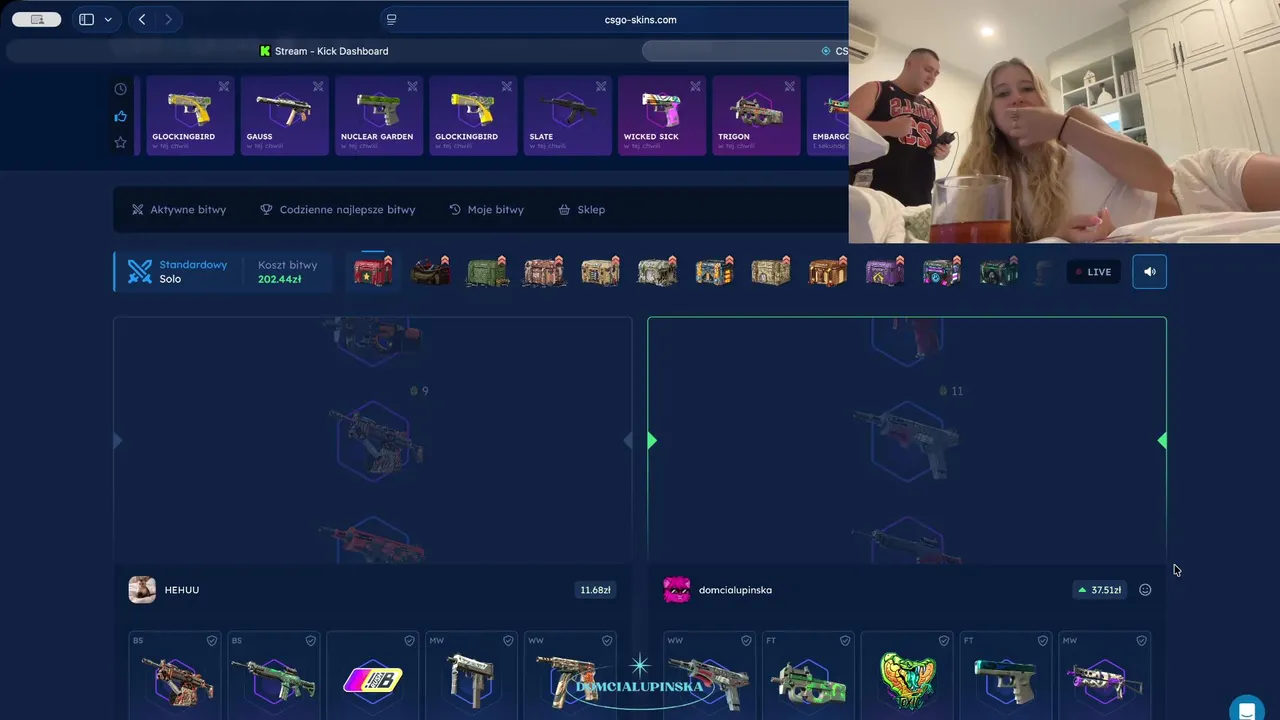
Task: Select the thumbs-up best drops filter
Action: coord(121,116)
